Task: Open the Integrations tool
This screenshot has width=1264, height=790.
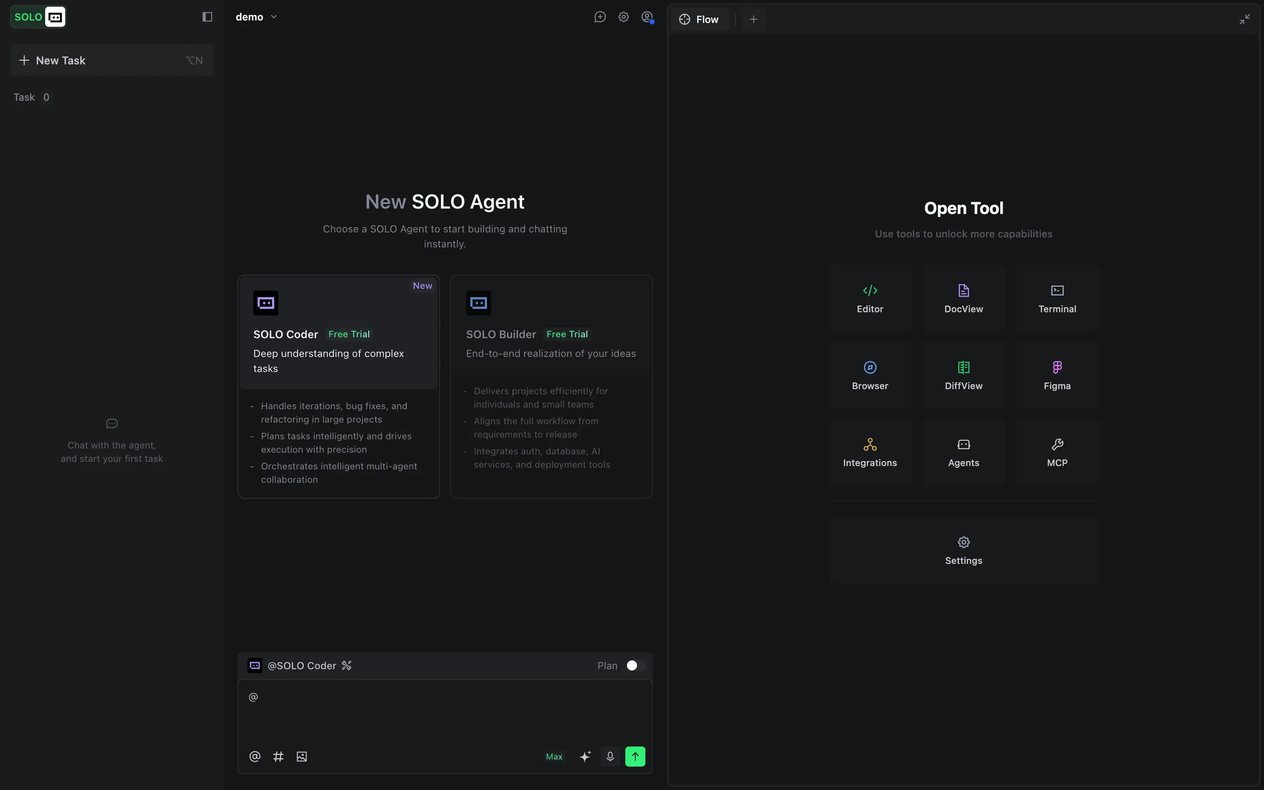Action: tap(869, 451)
